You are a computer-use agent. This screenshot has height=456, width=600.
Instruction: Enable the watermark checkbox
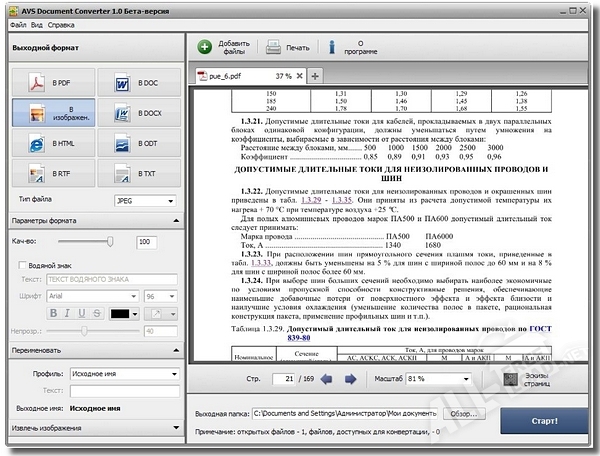(23, 264)
